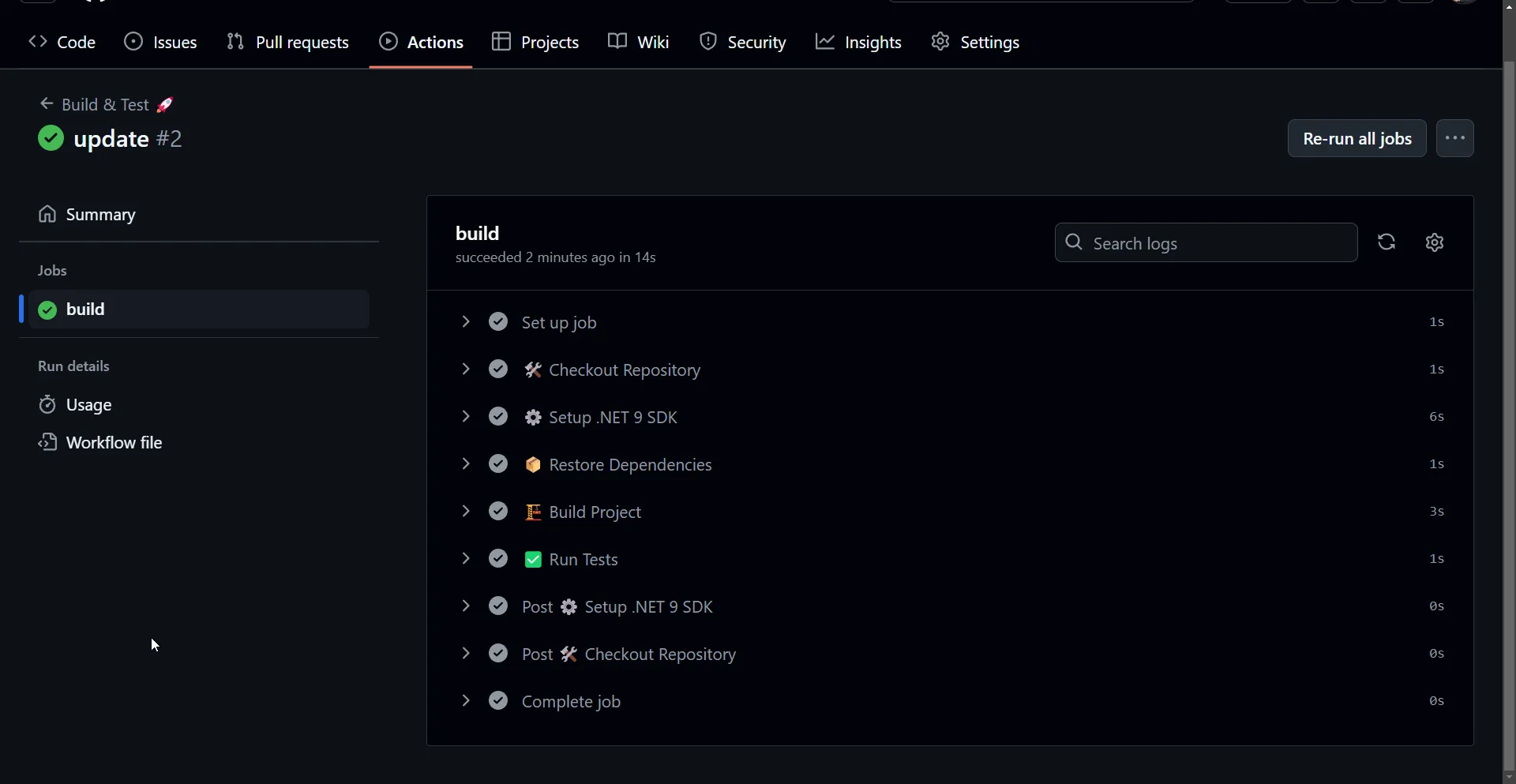
Task: Click the Re-run all jobs button
Action: (1357, 138)
